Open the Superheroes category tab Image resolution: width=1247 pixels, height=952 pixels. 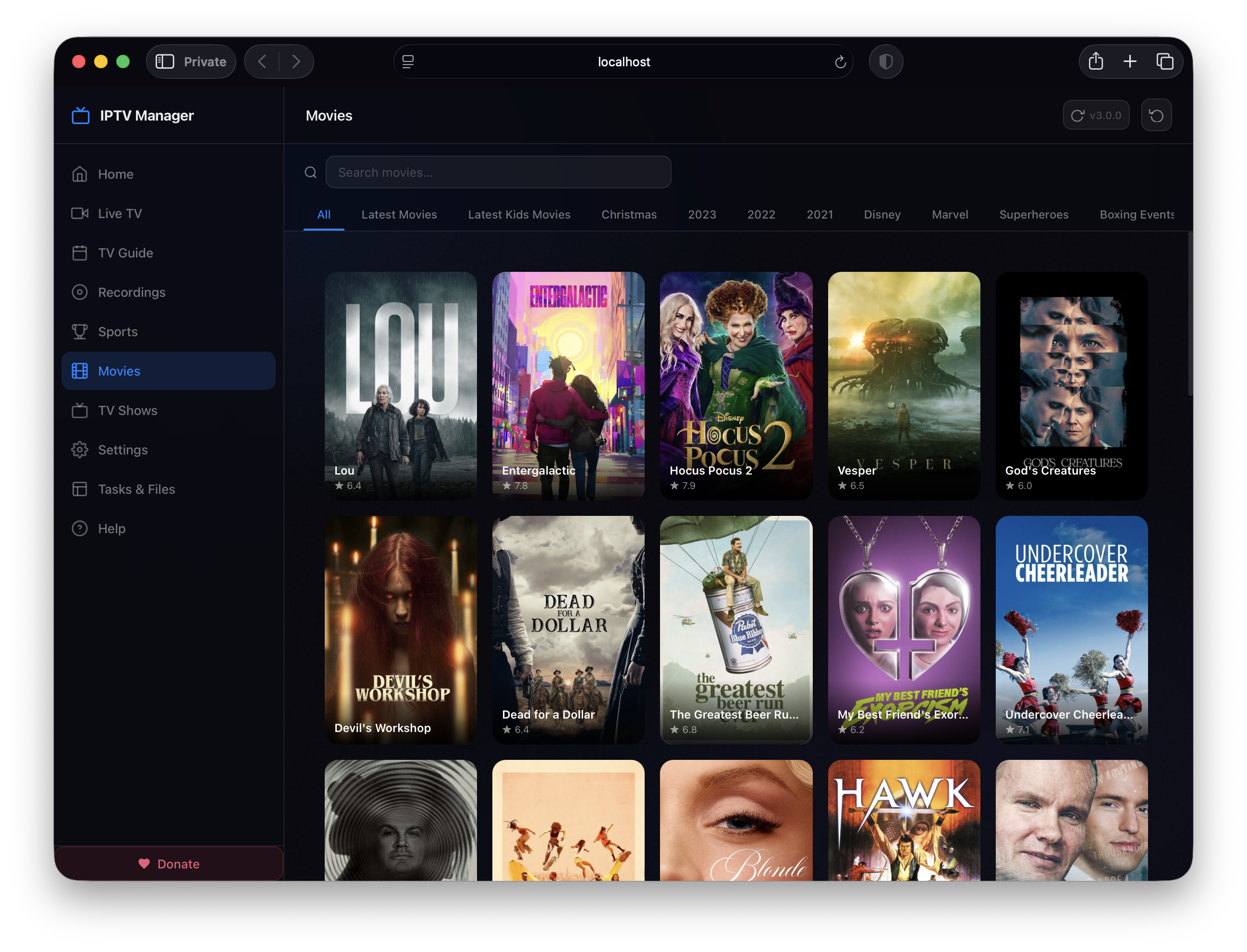[x=1033, y=215]
